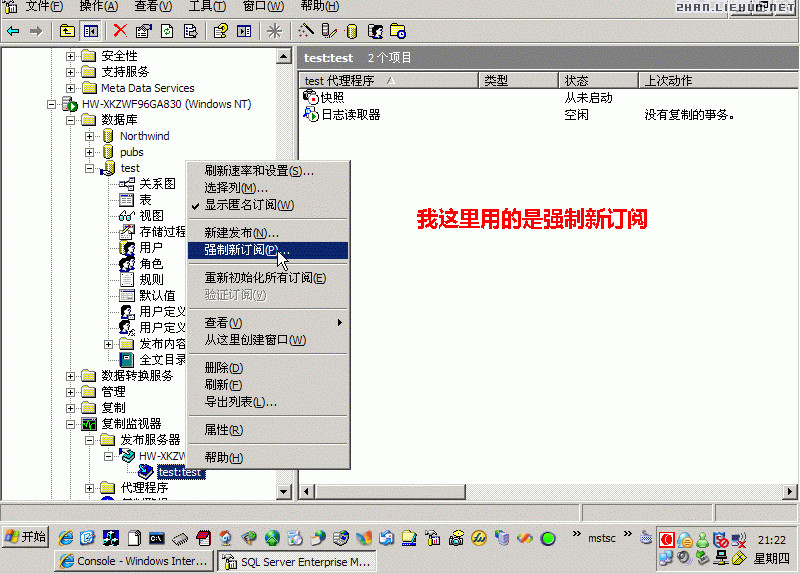This screenshot has height=574, width=800.
Task: Select the 从未启动 status cell
Action: pos(588,97)
